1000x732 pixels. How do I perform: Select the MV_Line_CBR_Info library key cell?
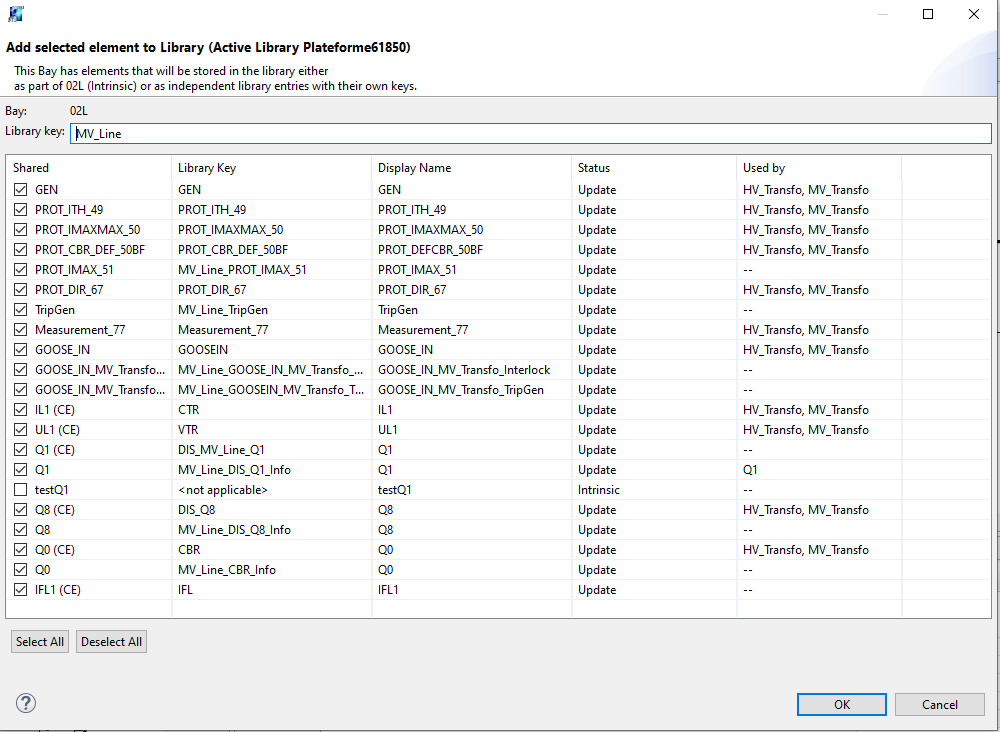pyautogui.click(x=227, y=570)
